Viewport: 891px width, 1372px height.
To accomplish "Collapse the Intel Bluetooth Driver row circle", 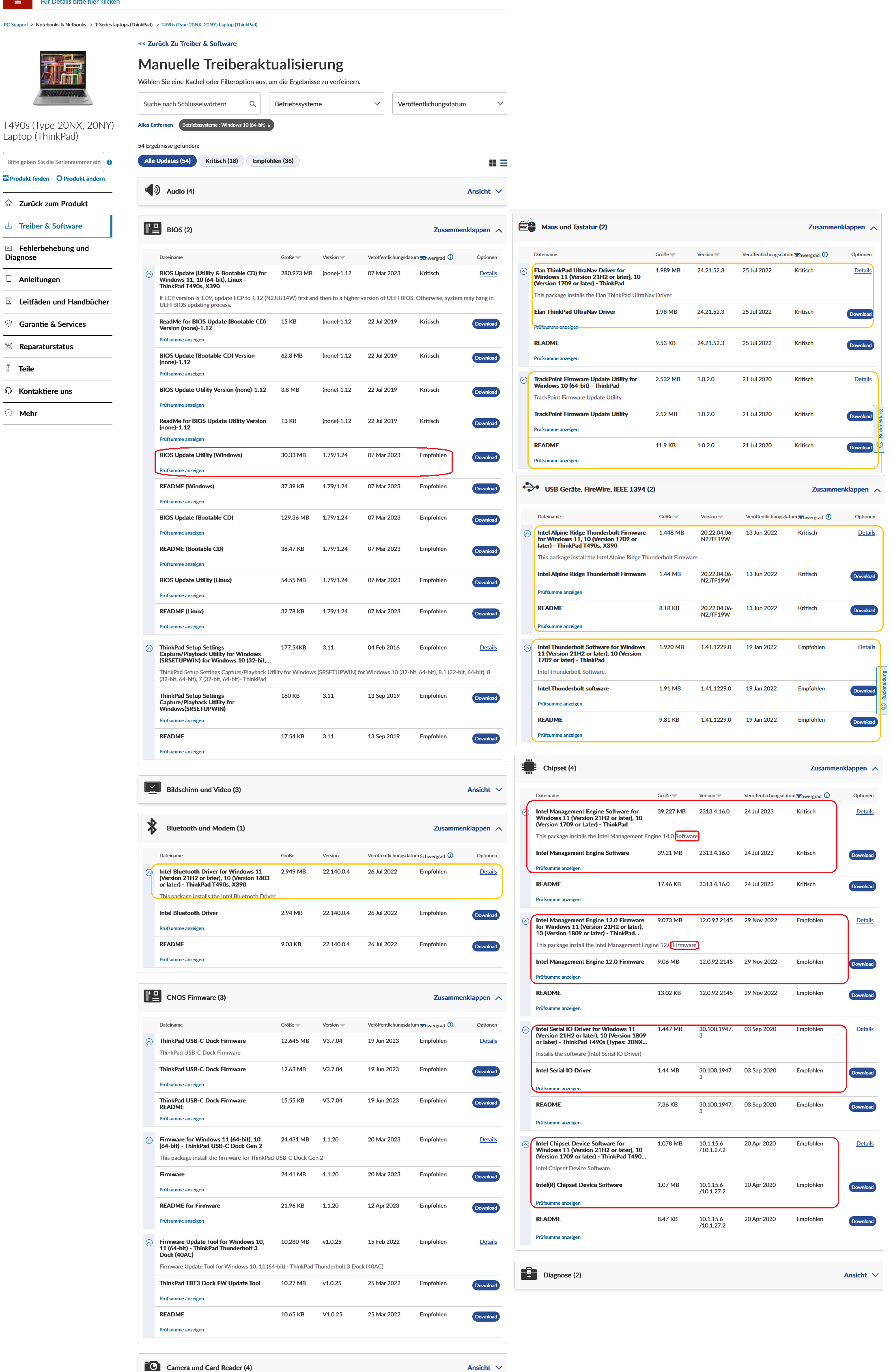I will coord(148,872).
